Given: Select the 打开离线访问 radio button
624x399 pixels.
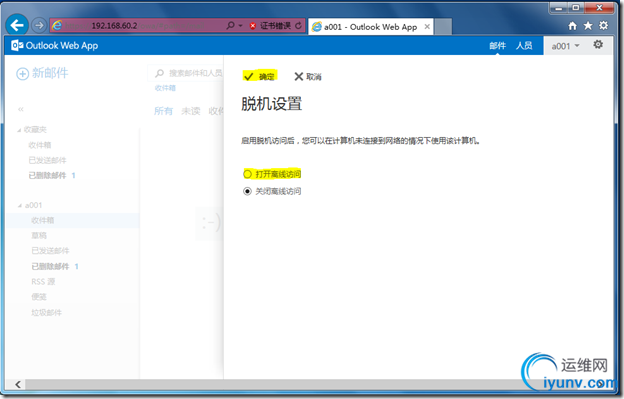Looking at the screenshot, I should point(247,174).
